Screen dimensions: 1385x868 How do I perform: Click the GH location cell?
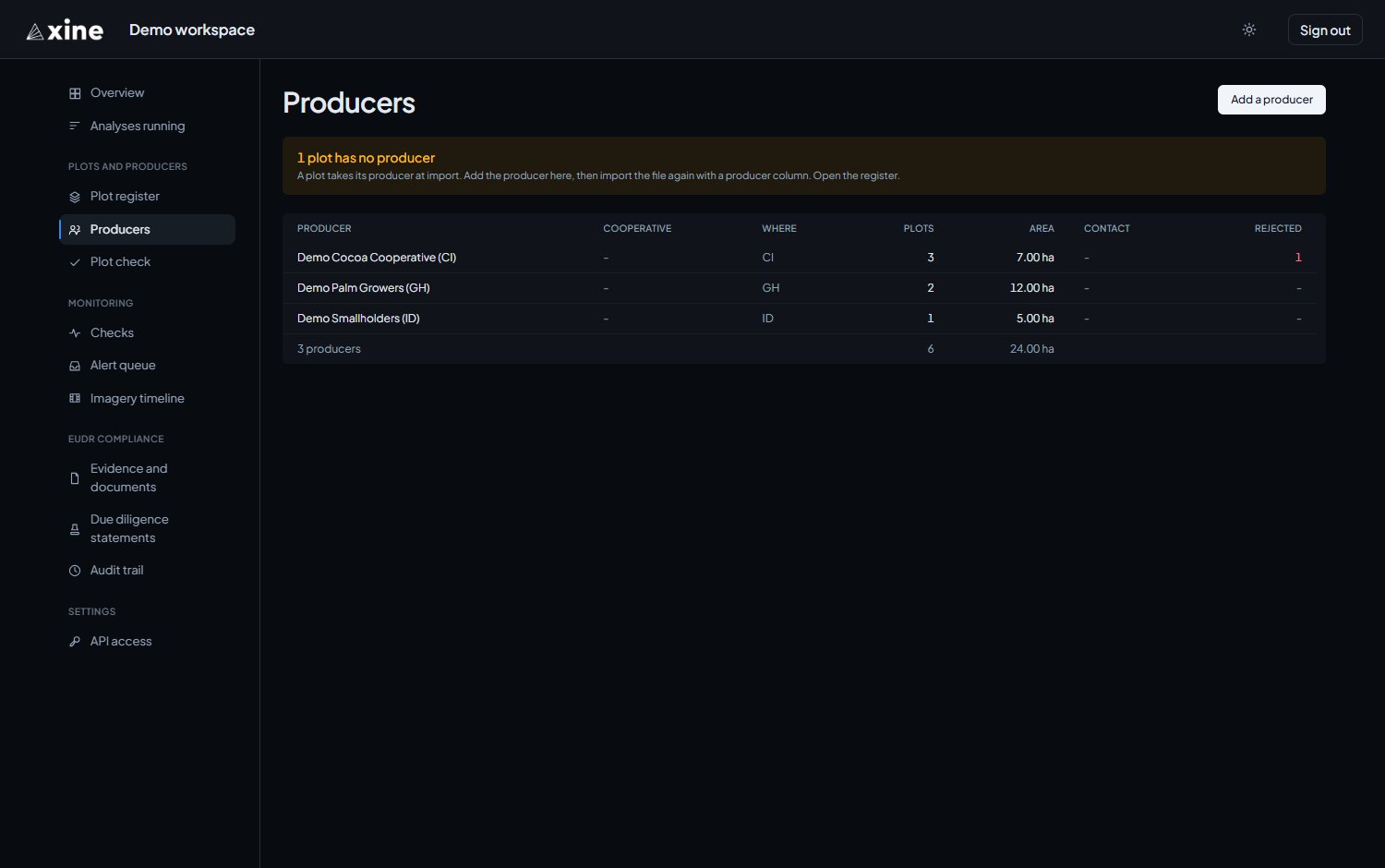771,288
